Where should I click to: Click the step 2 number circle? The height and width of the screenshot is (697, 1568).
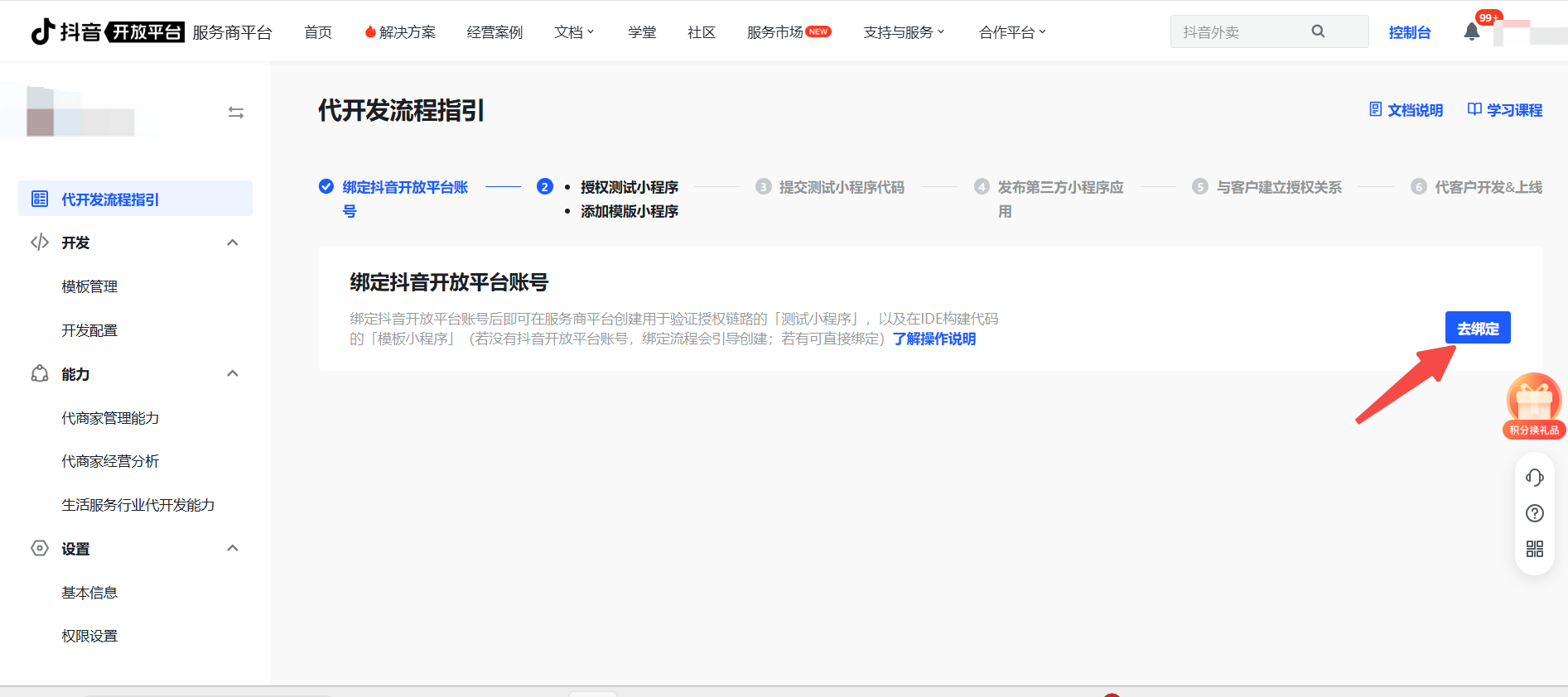[x=544, y=186]
